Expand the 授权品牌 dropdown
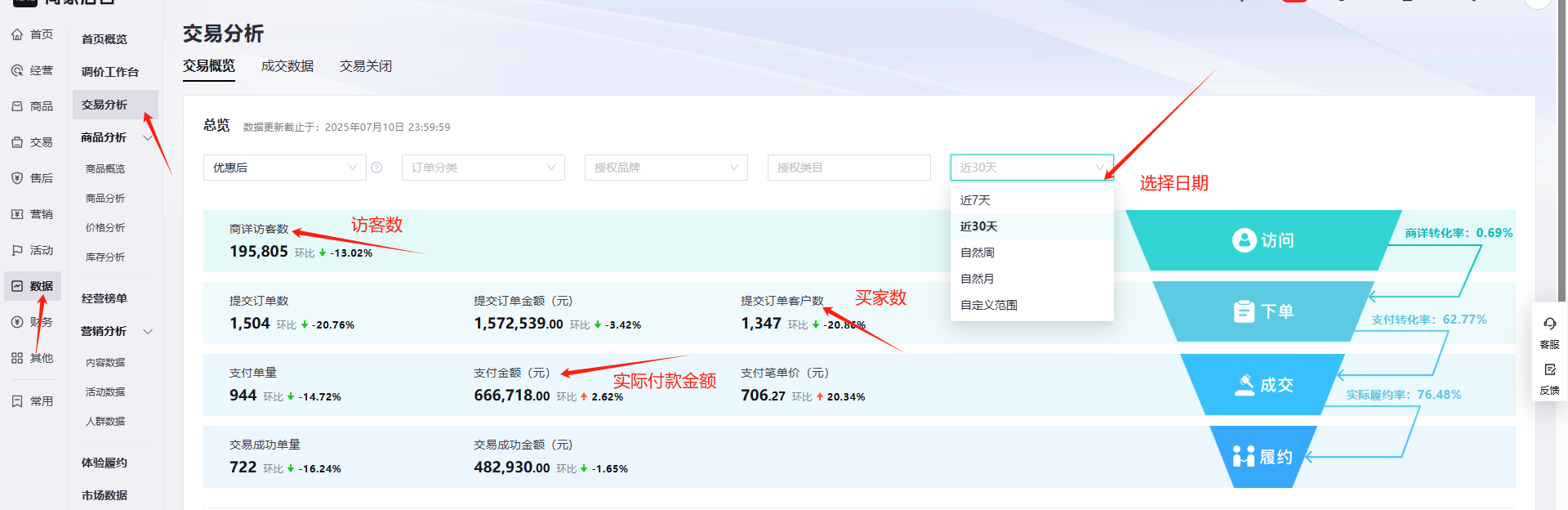Viewport: 1568px width, 510px height. 666,168
